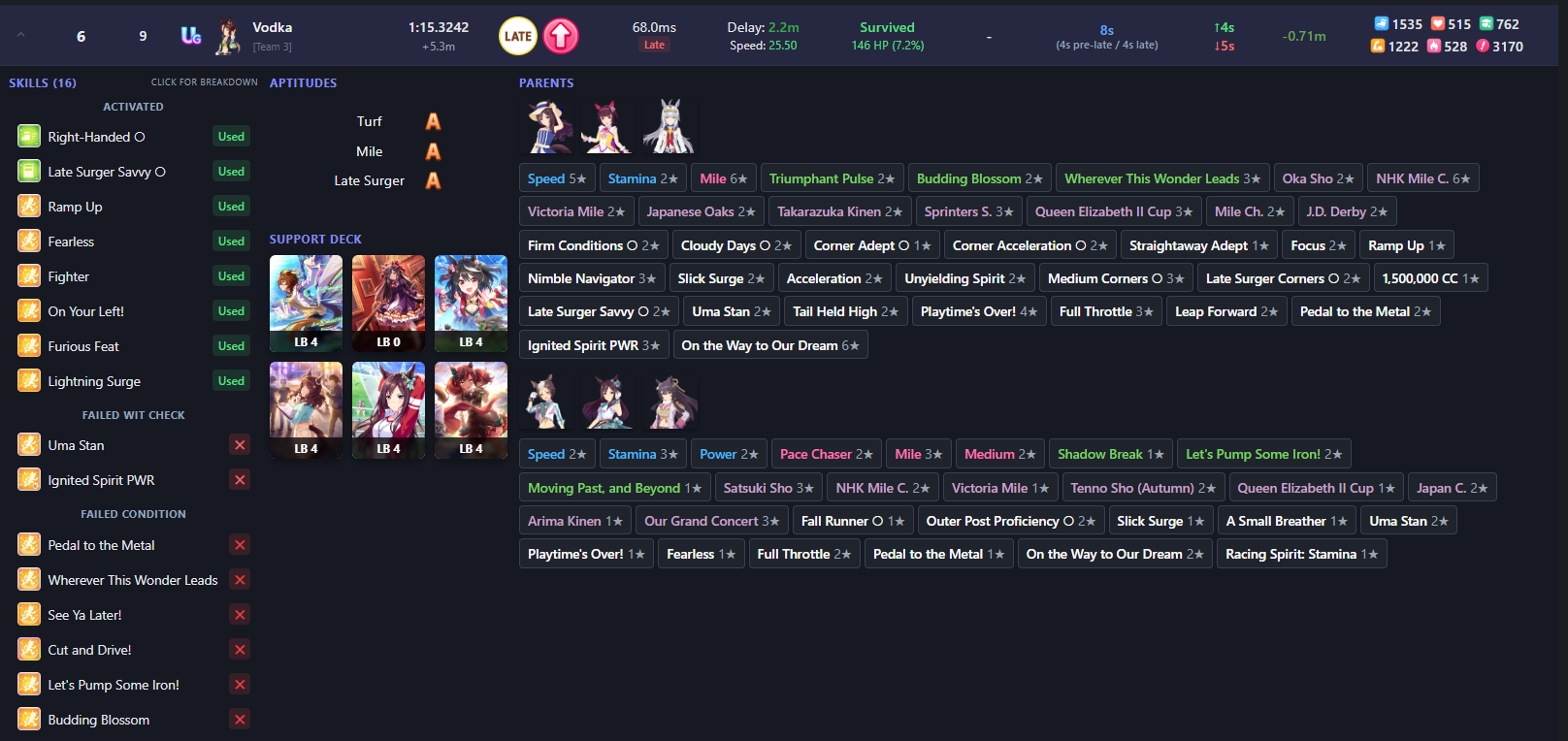The image size is (1568, 741).
Task: Click the Ramp Up skill icon
Action: pos(29,207)
